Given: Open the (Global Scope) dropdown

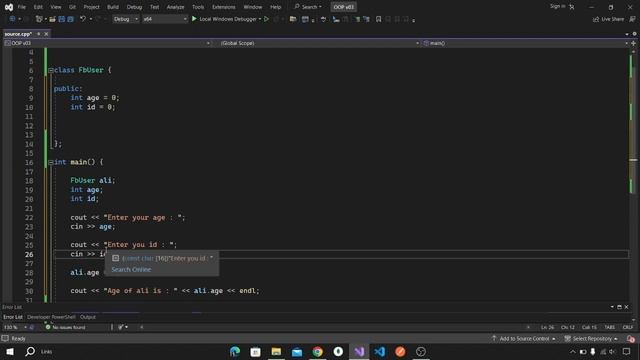Looking at the screenshot, I should pyautogui.click(x=320, y=43).
